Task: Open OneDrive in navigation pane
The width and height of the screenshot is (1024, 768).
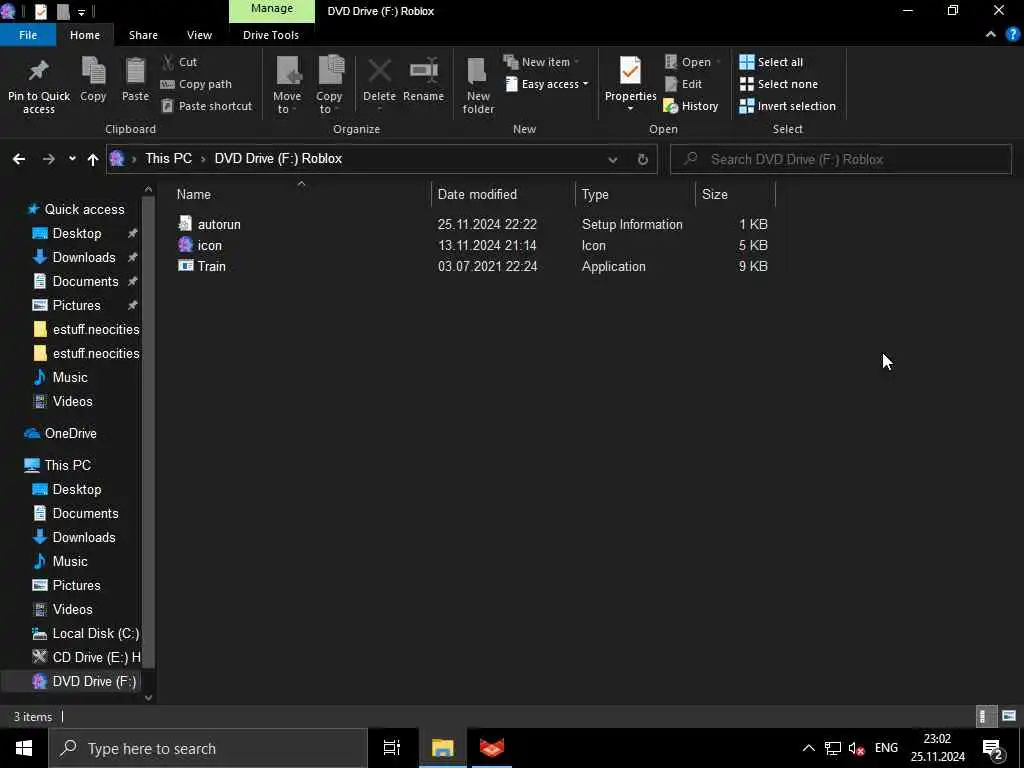Action: [71, 434]
